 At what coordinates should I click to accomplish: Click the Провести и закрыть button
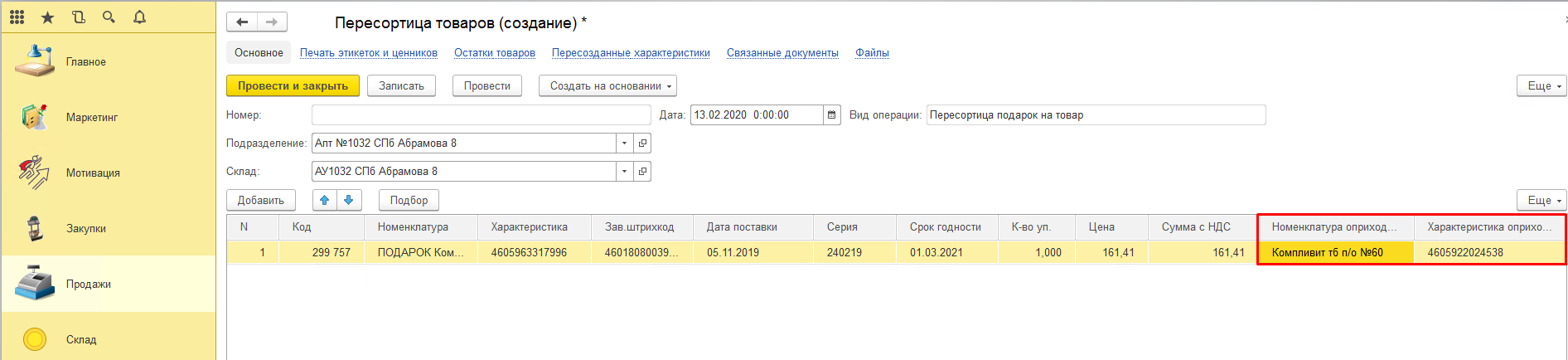coord(293,86)
